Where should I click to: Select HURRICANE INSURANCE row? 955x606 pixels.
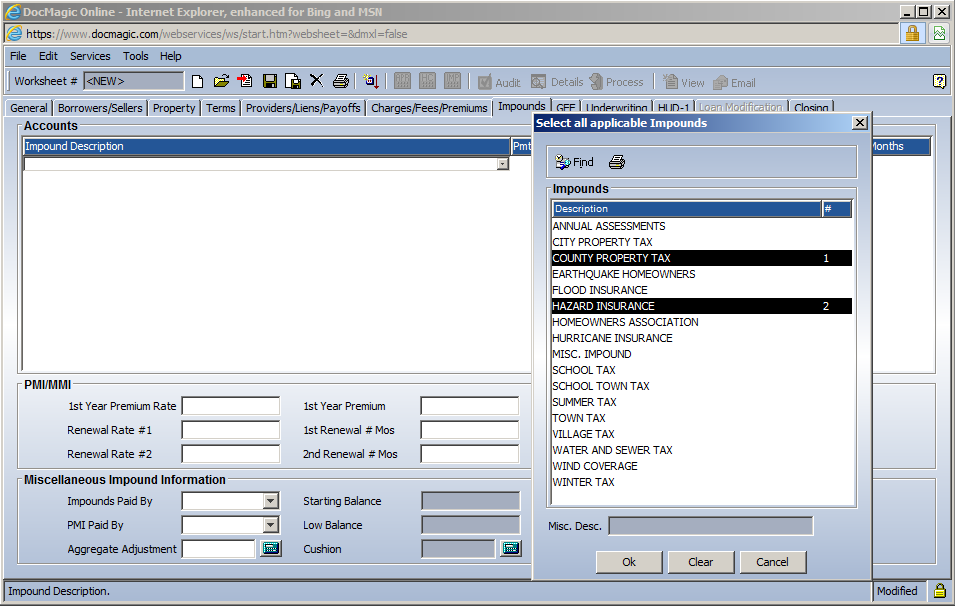click(702, 338)
